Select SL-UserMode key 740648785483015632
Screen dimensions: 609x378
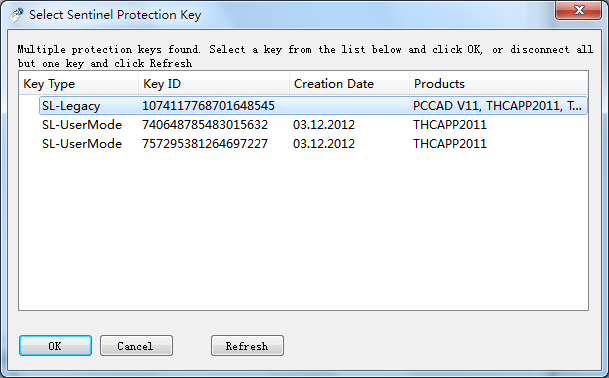(313, 125)
